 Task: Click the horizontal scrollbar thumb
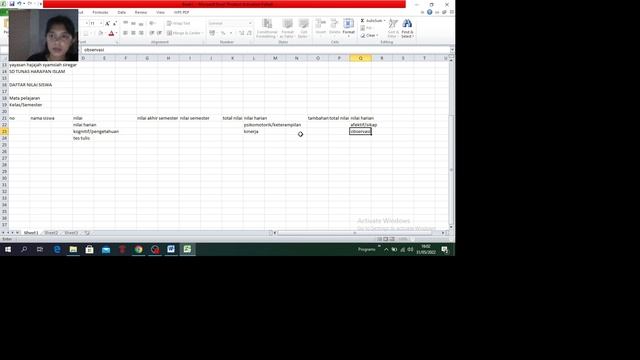click(x=354, y=233)
